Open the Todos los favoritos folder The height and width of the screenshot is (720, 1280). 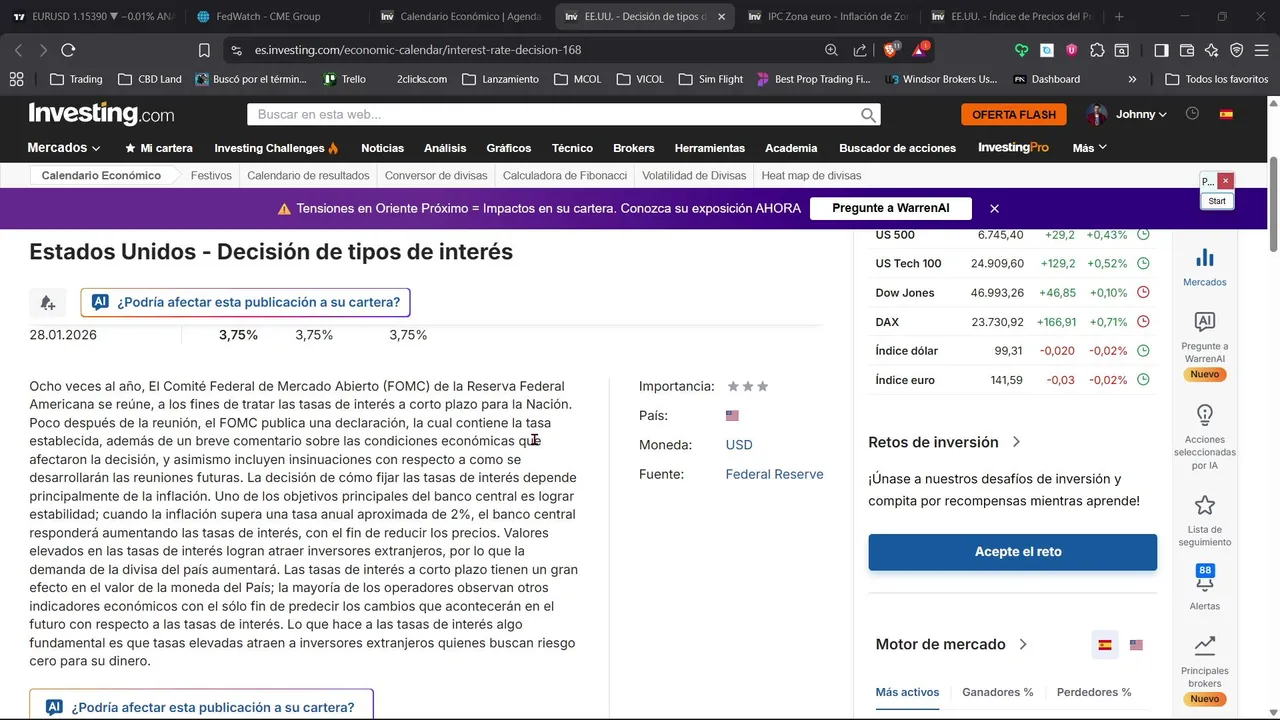click(1217, 79)
